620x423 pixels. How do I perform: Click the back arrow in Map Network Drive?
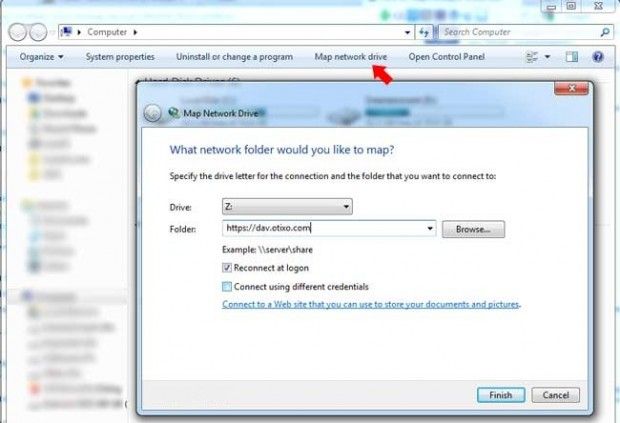tap(153, 113)
